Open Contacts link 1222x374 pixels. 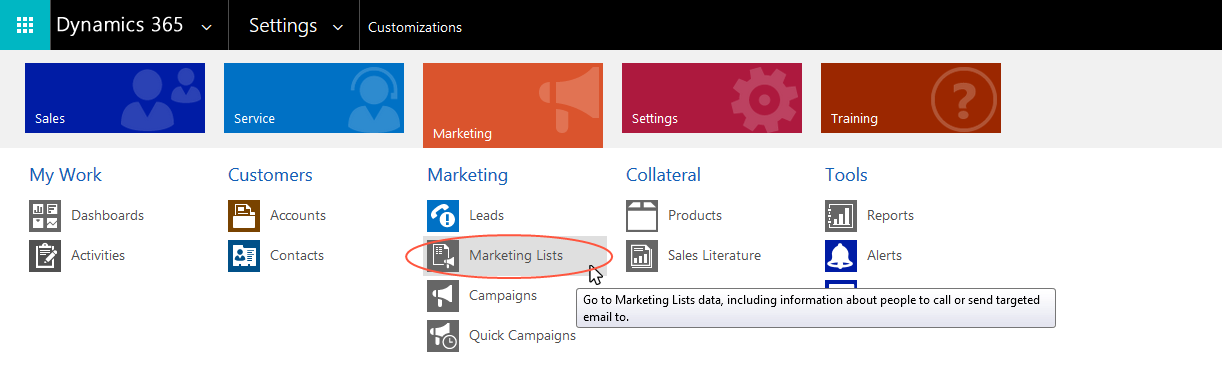[297, 256]
